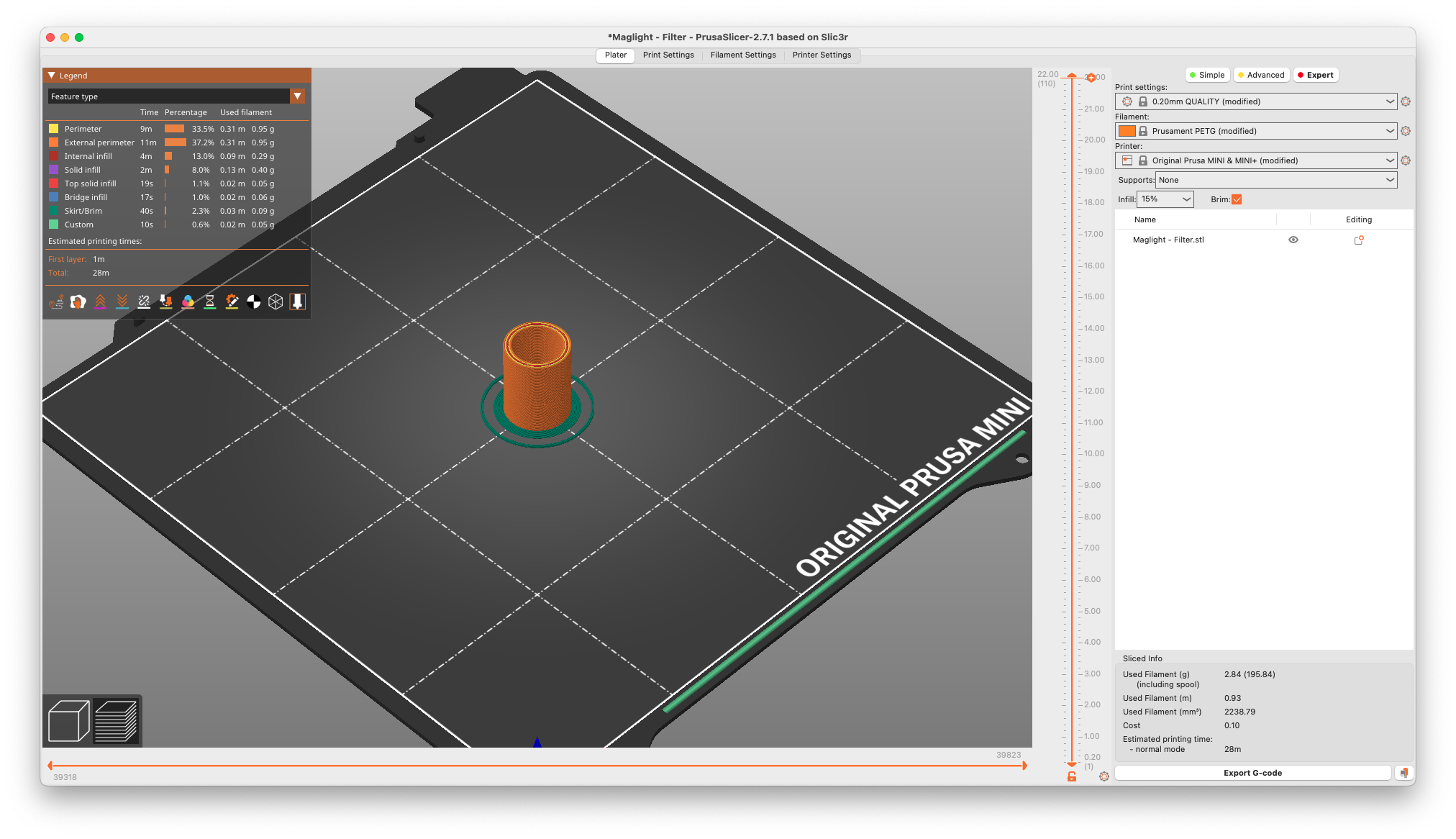Toggle tool changes icon in legend
The image size is (1456, 839).
(166, 302)
